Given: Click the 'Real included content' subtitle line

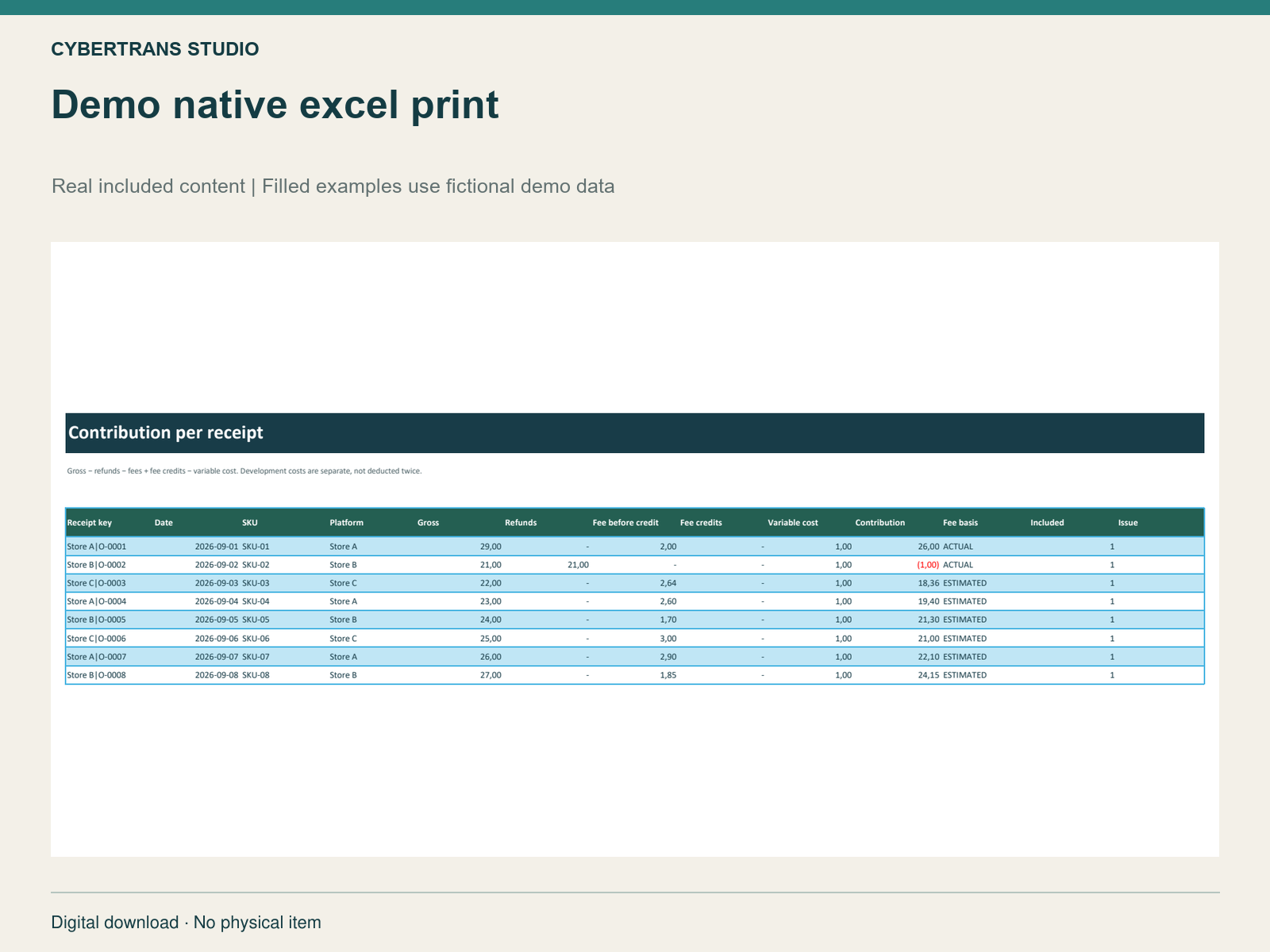Looking at the screenshot, I should pyautogui.click(x=333, y=186).
